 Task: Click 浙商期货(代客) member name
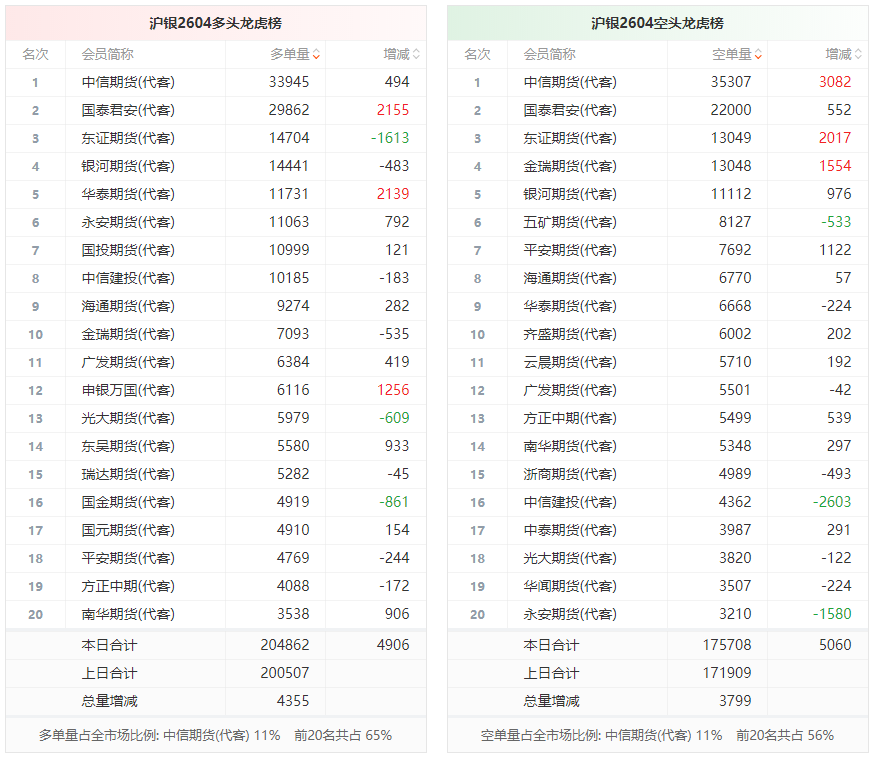[570, 474]
